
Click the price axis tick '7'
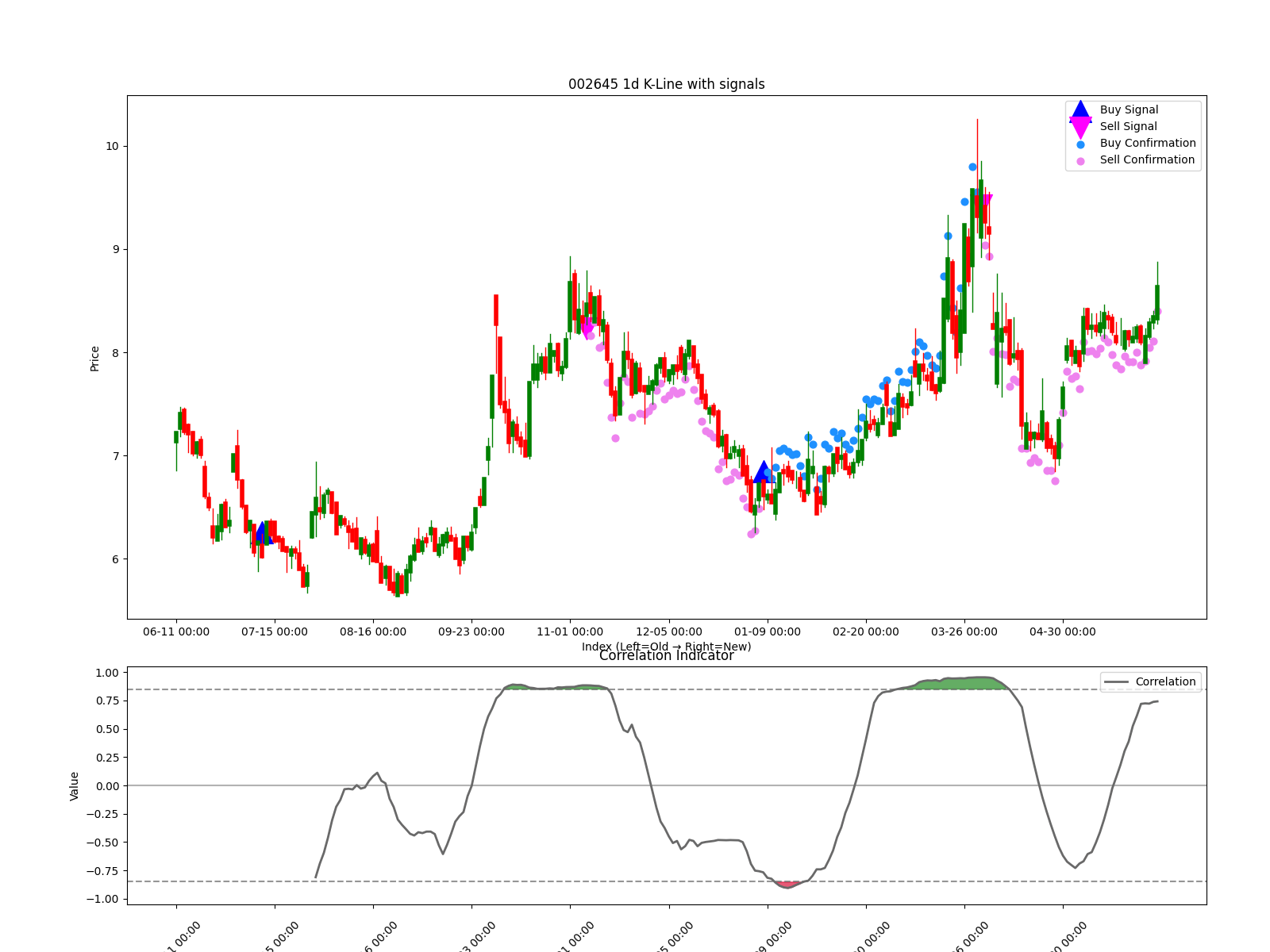click(115, 456)
